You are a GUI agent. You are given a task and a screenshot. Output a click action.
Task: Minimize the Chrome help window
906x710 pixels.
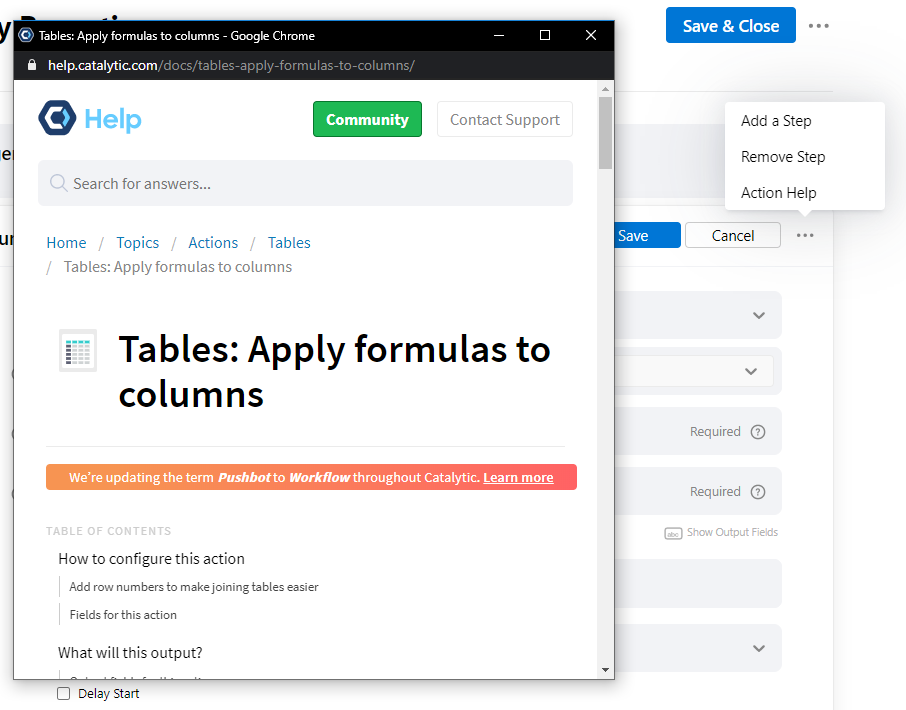tap(499, 35)
